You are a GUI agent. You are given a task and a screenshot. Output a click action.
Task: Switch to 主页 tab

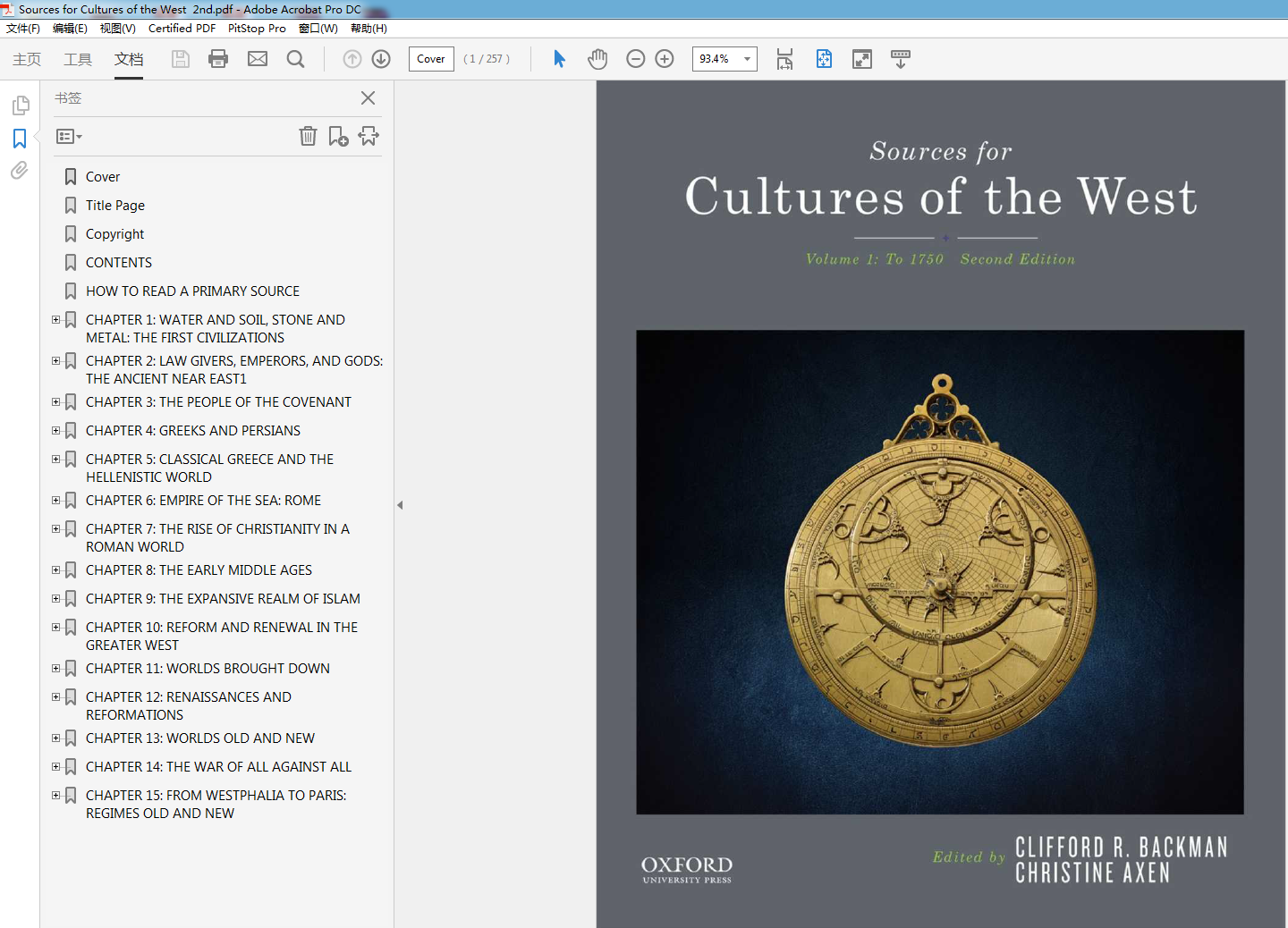click(27, 59)
